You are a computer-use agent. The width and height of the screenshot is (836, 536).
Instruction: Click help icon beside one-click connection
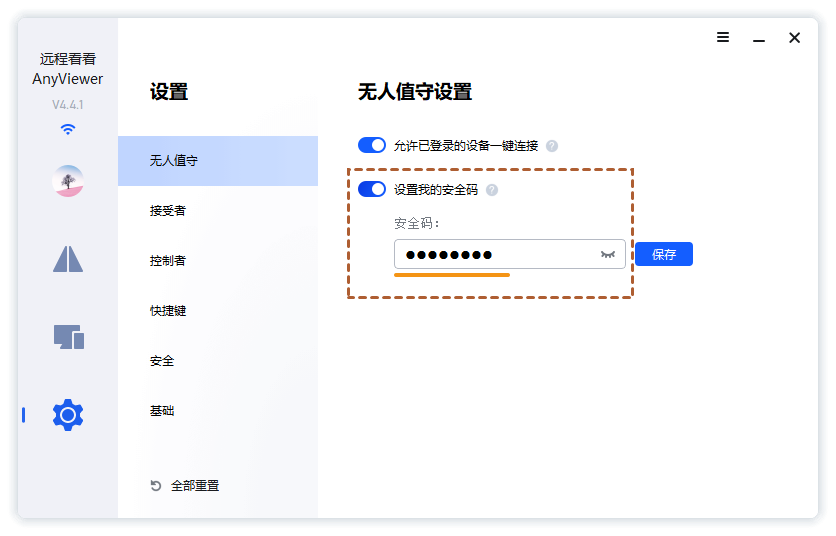point(552,146)
